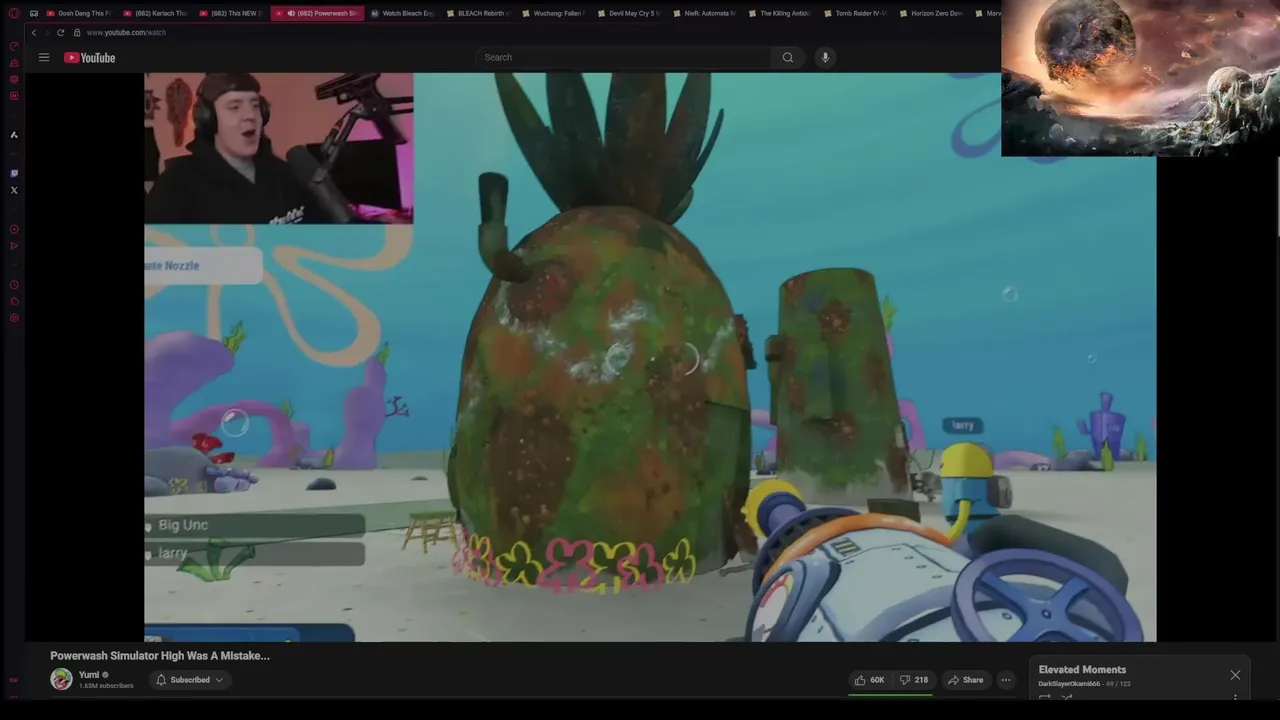Image resolution: width=1280 pixels, height=720 pixels.
Task: Click the site security padlock icon
Action: click(77, 32)
